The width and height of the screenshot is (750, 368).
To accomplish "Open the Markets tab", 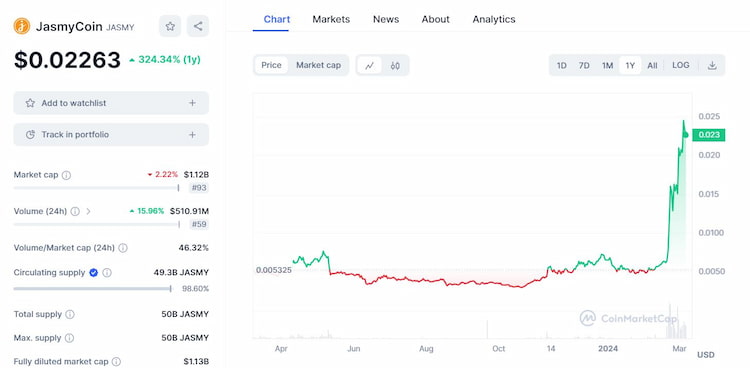I will click(331, 19).
